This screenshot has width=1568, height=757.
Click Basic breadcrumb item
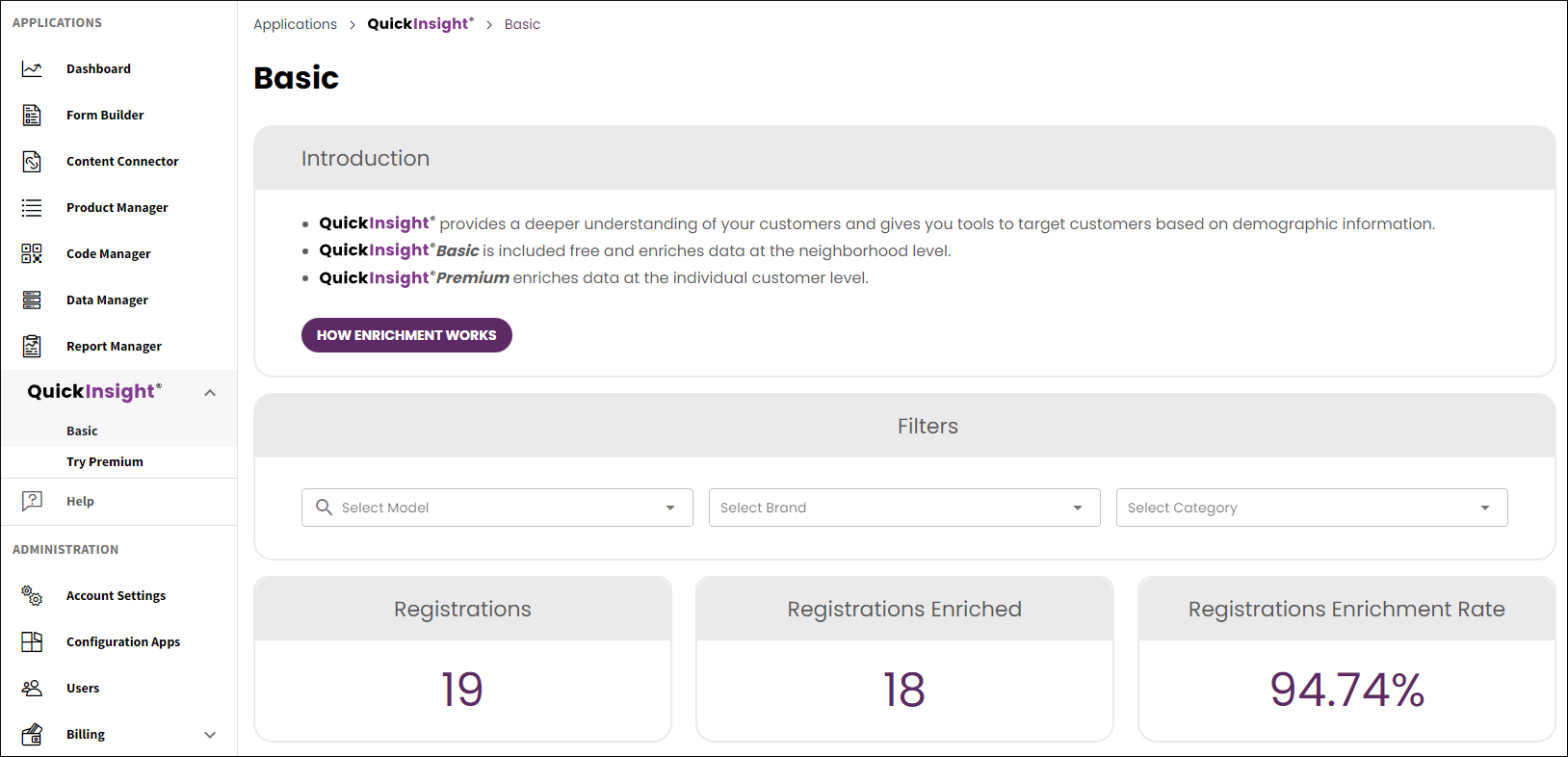[522, 24]
